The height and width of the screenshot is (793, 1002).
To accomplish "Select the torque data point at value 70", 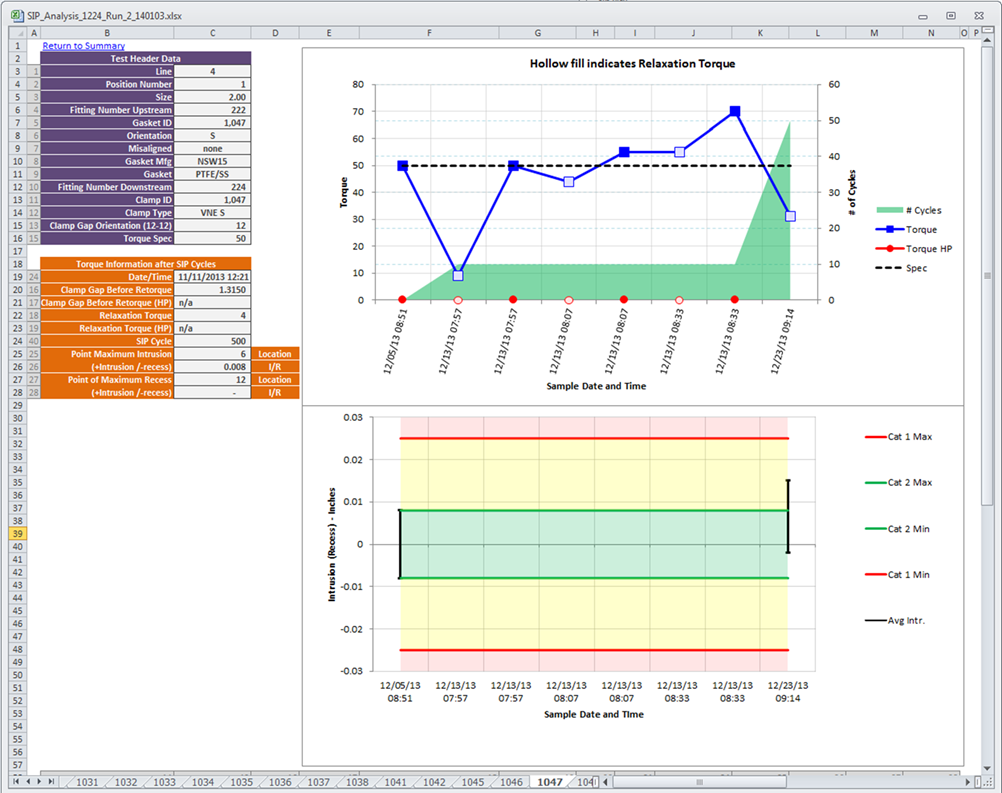I will [x=735, y=112].
